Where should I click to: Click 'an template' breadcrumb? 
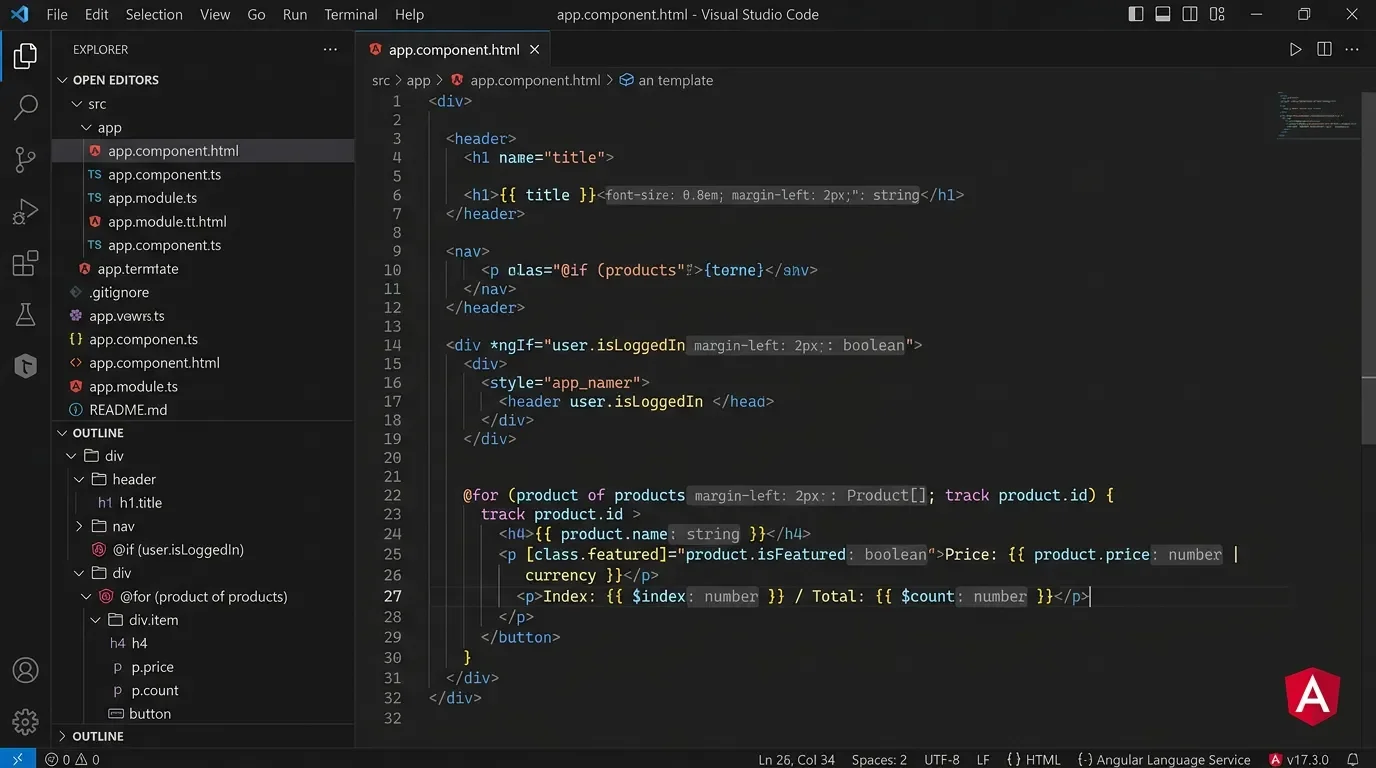[666, 80]
